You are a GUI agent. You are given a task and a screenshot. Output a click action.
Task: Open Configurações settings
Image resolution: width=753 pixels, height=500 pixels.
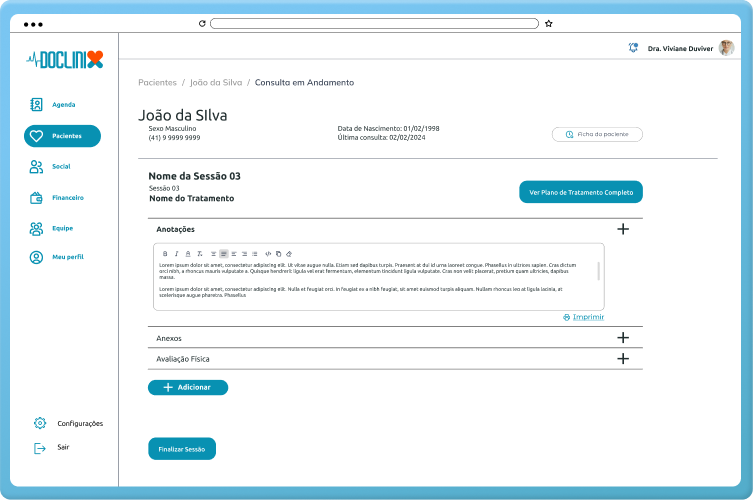[x=78, y=423]
